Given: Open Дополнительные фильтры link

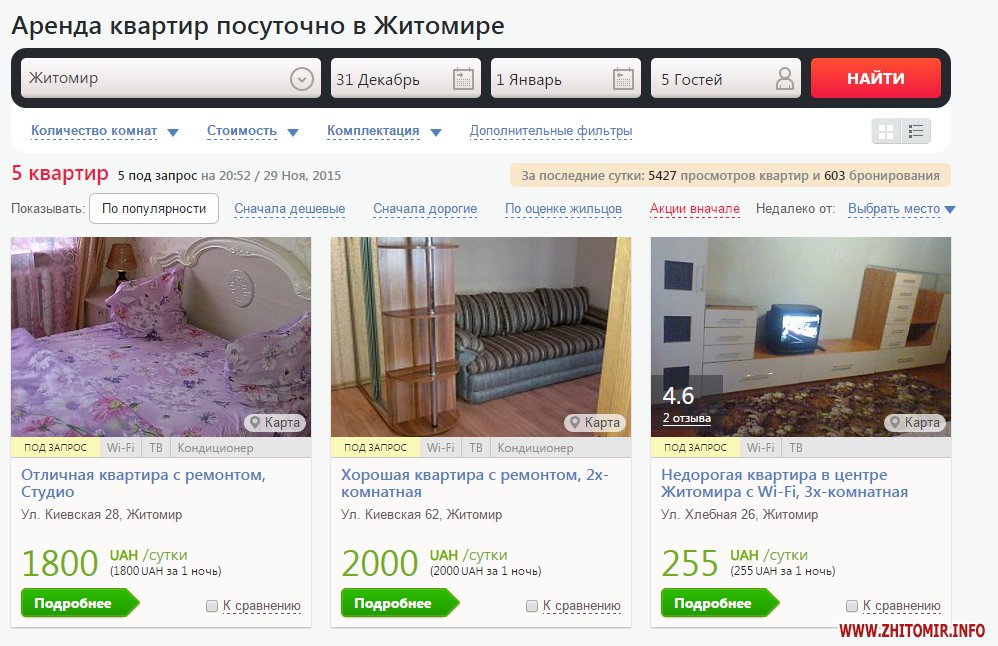Looking at the screenshot, I should [551, 131].
